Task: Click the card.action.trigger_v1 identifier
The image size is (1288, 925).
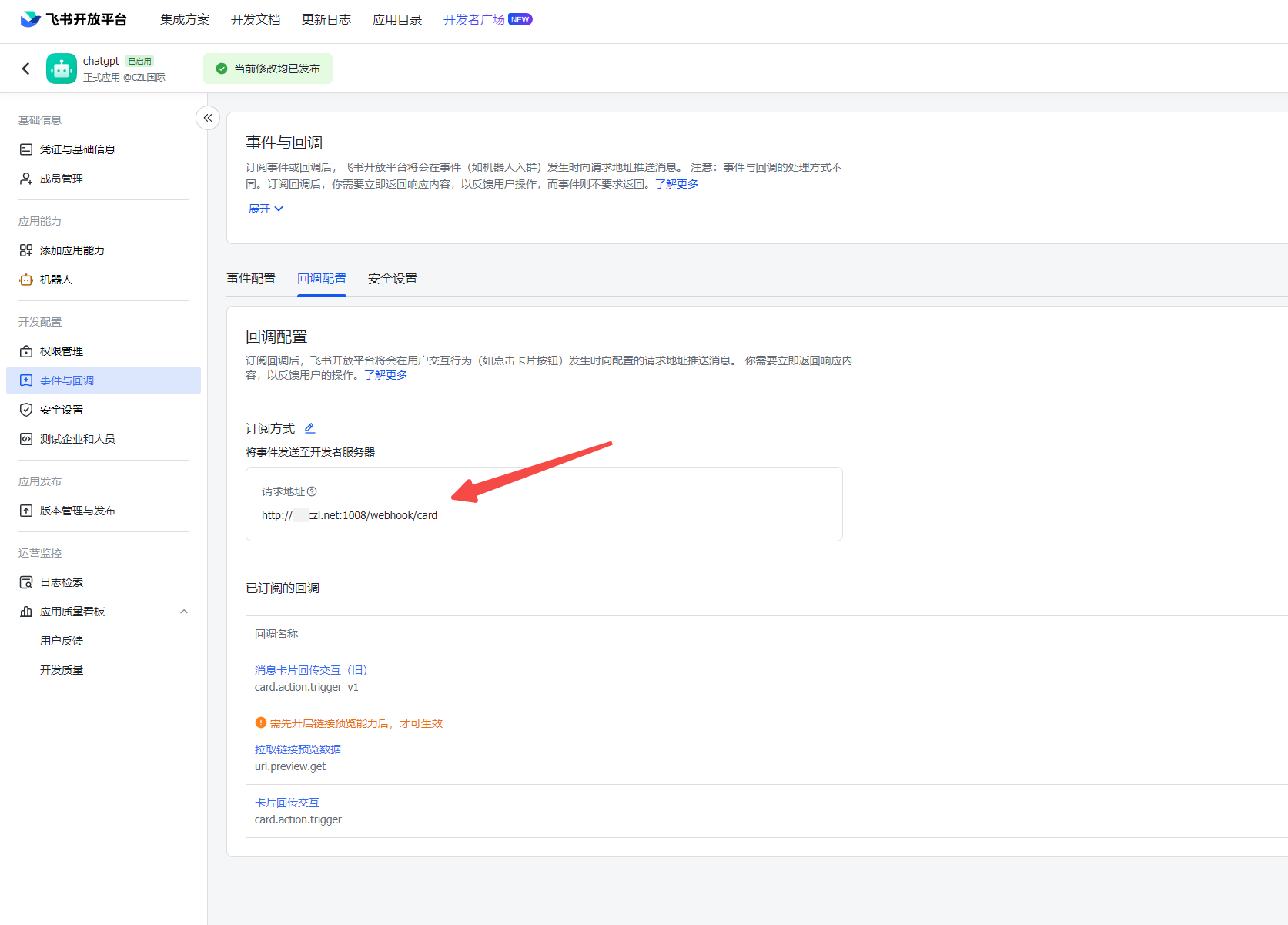Action: (x=306, y=687)
